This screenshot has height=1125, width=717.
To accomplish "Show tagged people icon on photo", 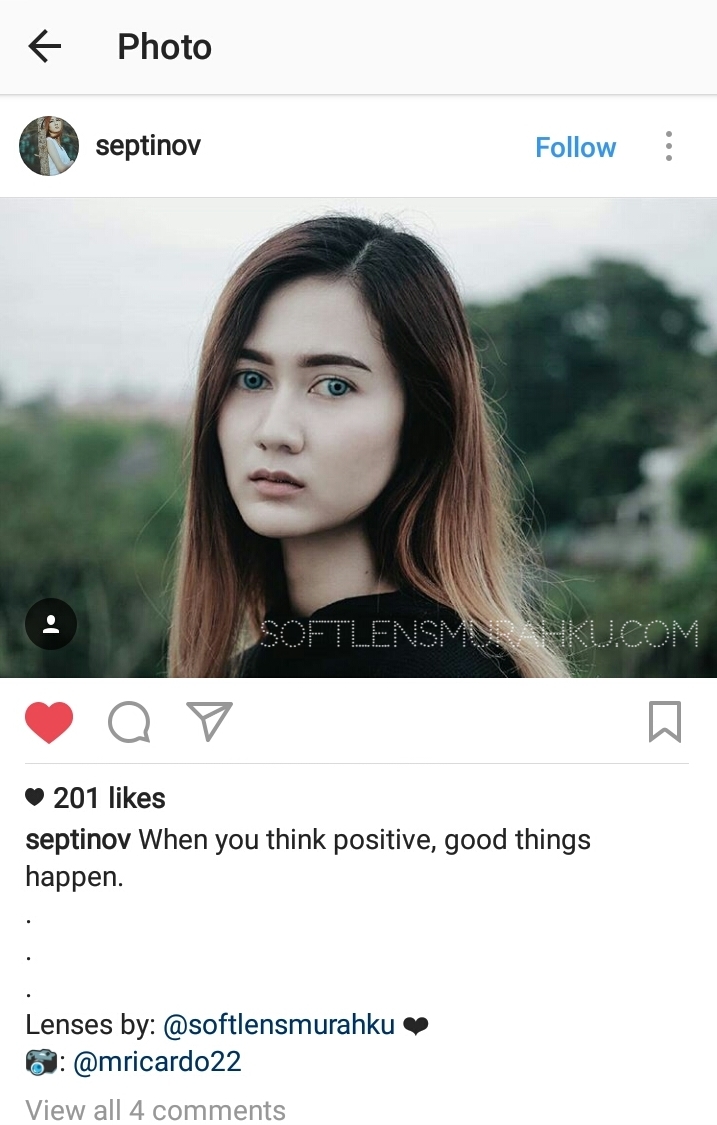I will (51, 623).
